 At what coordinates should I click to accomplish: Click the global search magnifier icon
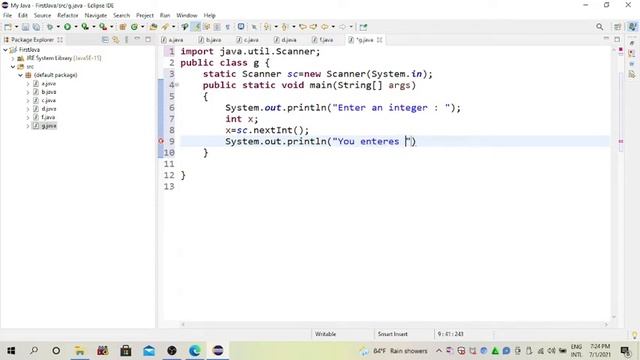pyautogui.click(x=599, y=27)
